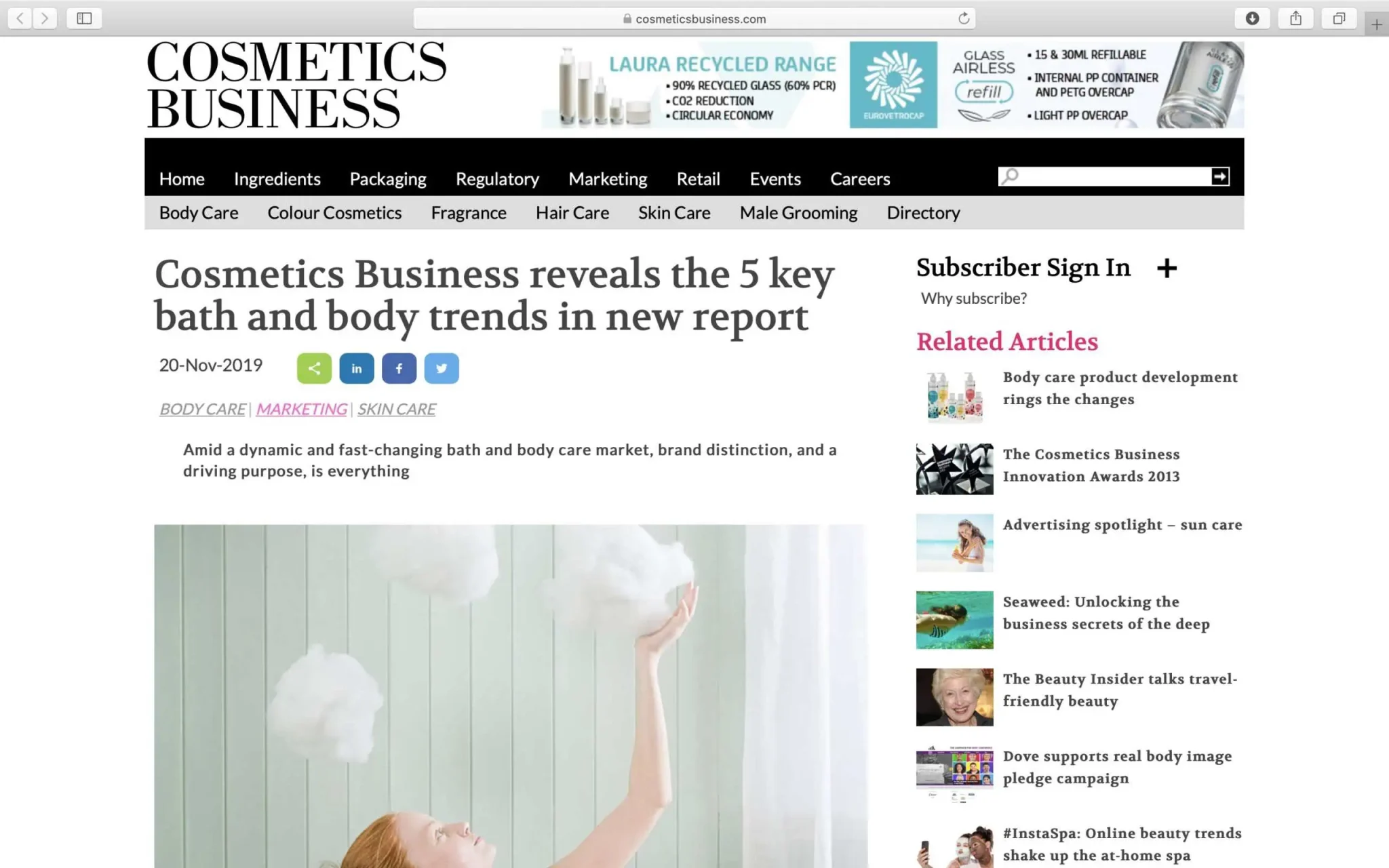Screen dimensions: 1389x868
Task: Open the MARKETING tag link
Action: click(301, 409)
